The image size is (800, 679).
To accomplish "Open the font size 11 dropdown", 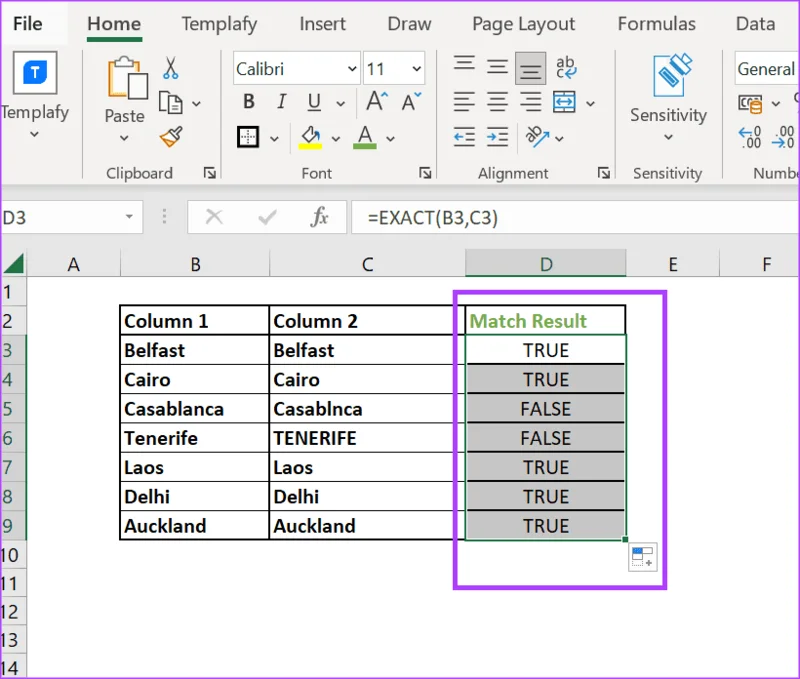I will tap(416, 68).
